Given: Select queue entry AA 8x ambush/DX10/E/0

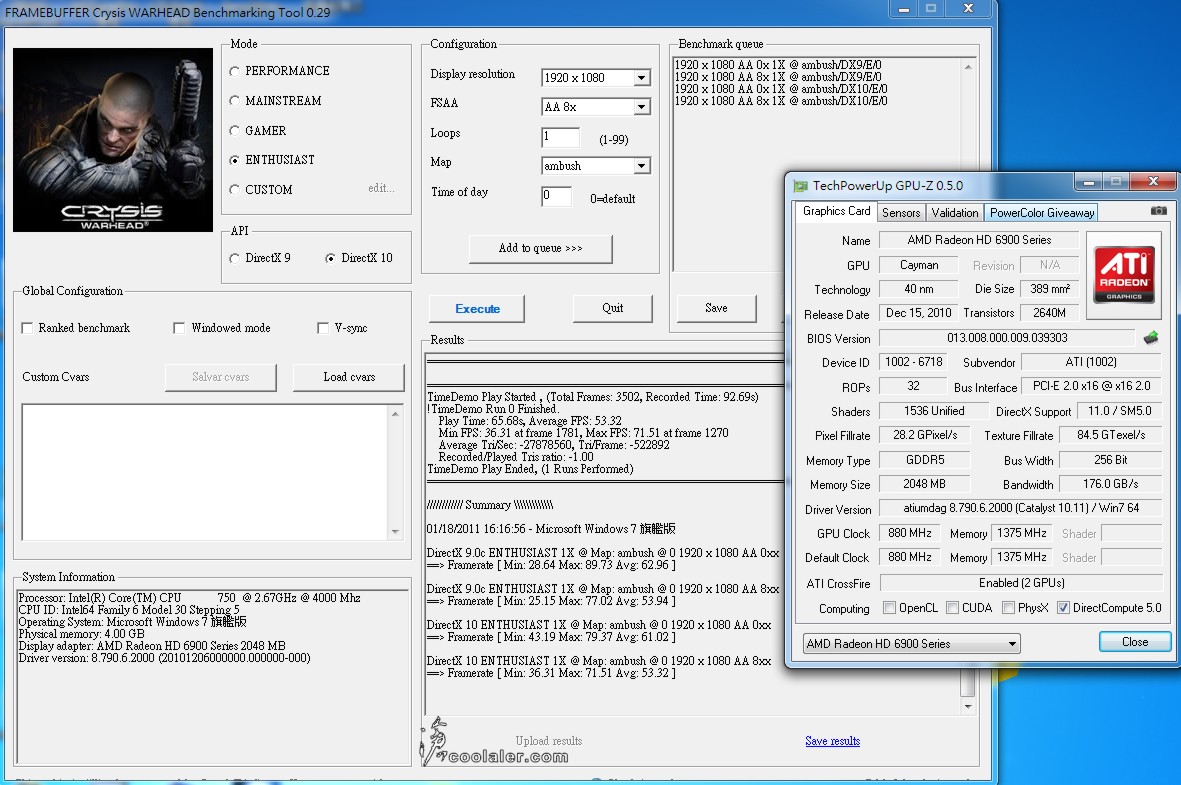Looking at the screenshot, I should pyautogui.click(x=781, y=101).
